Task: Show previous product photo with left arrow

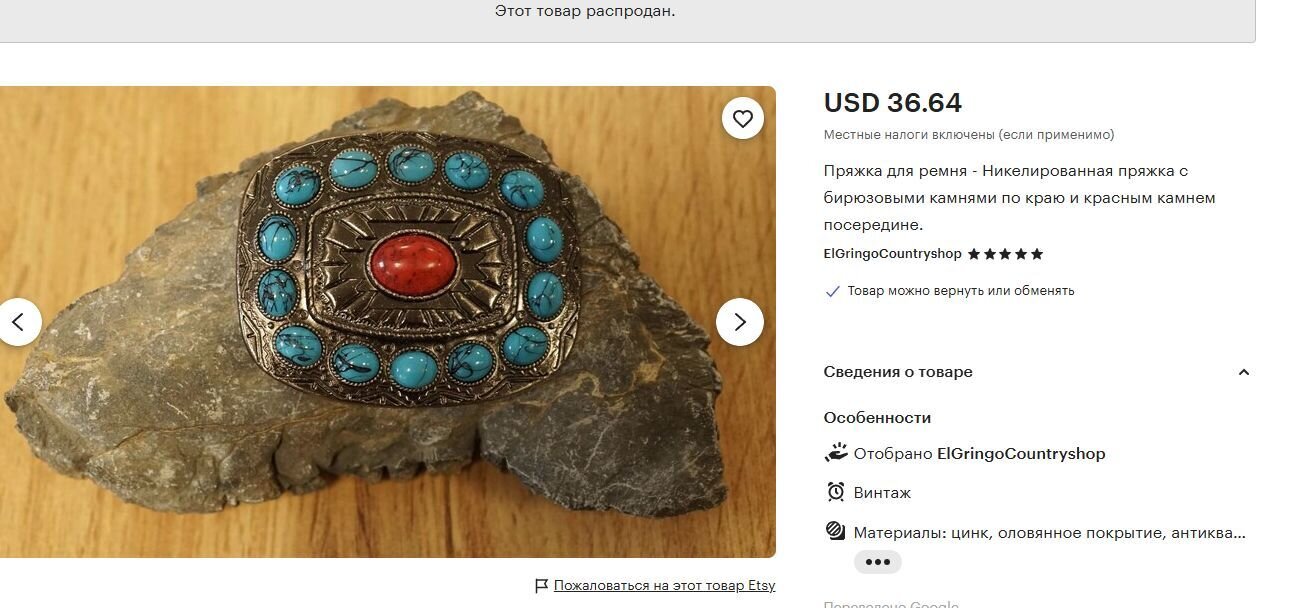Action: click(x=17, y=322)
